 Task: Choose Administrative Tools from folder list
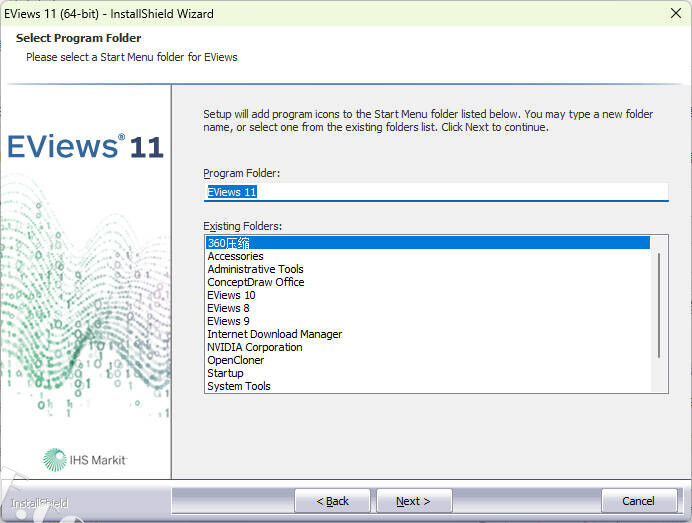coord(255,269)
